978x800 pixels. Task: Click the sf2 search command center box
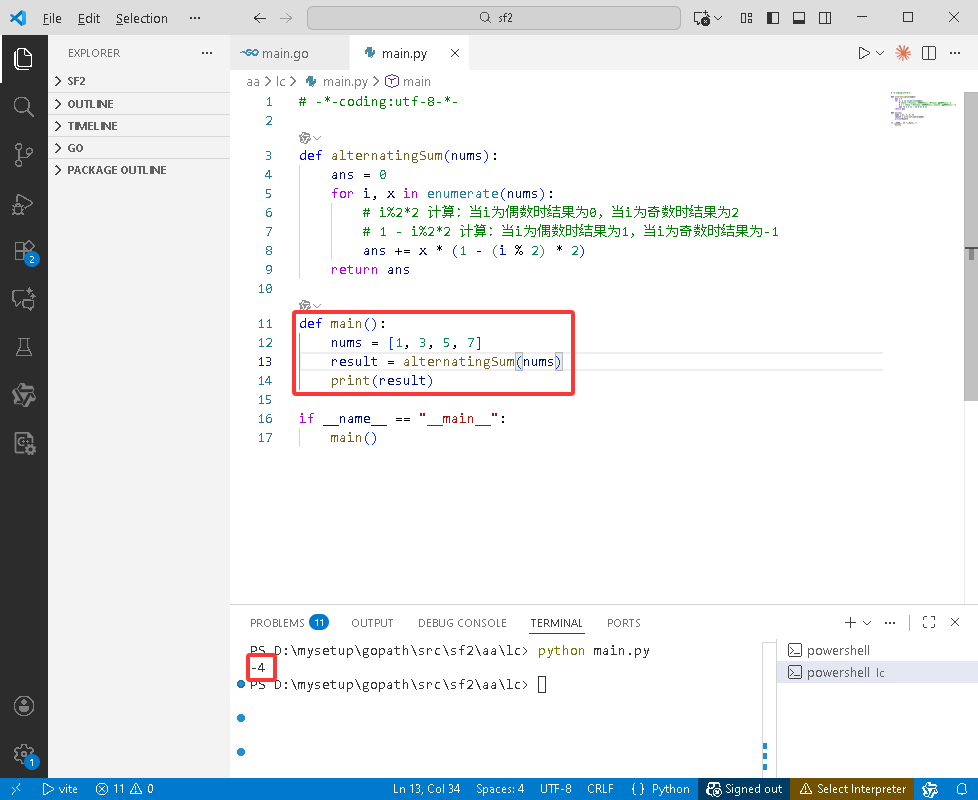494,18
